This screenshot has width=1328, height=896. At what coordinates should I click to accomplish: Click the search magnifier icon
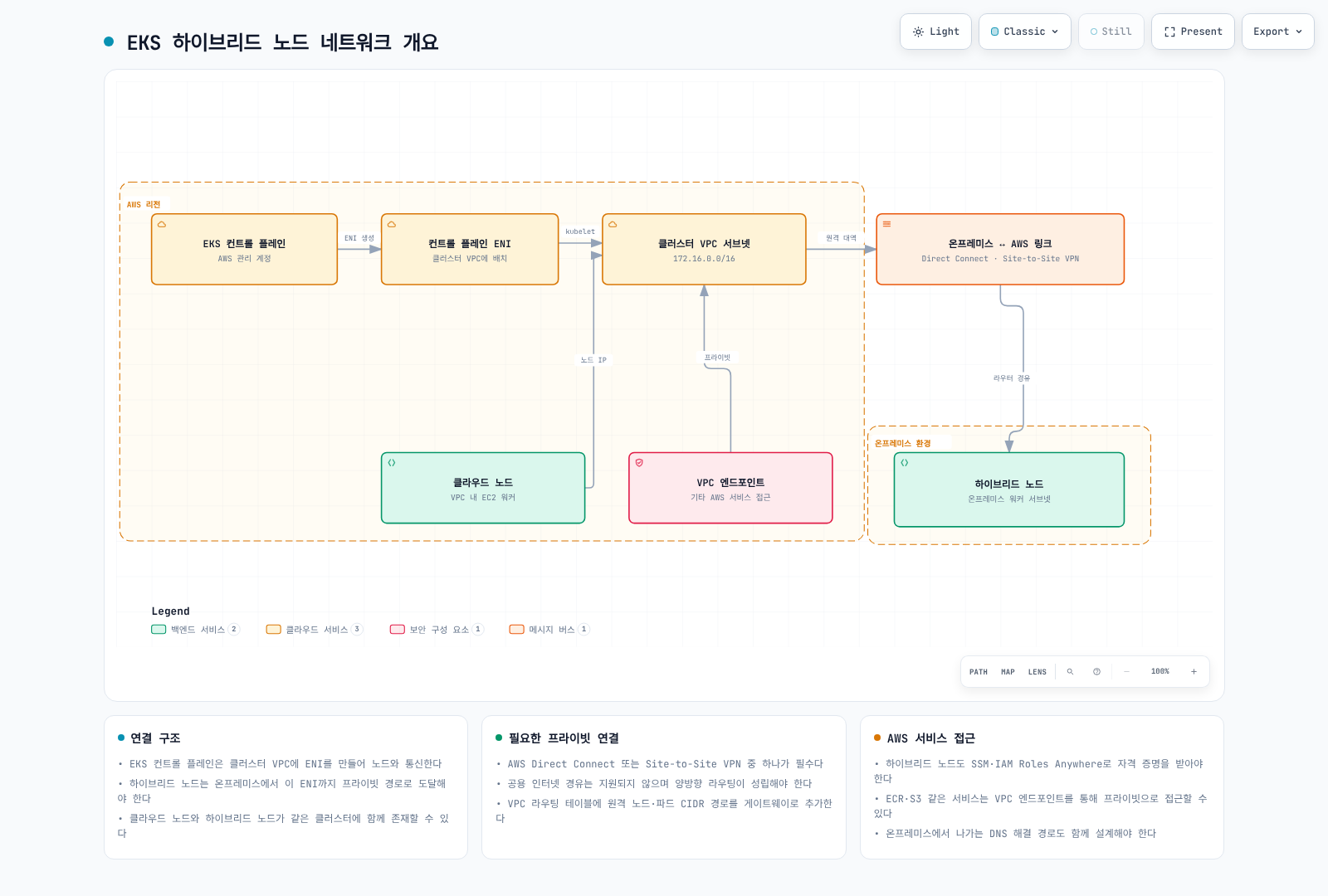[x=1070, y=672]
